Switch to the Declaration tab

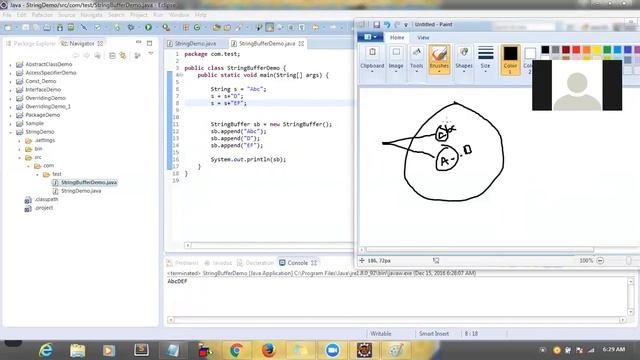(256, 263)
